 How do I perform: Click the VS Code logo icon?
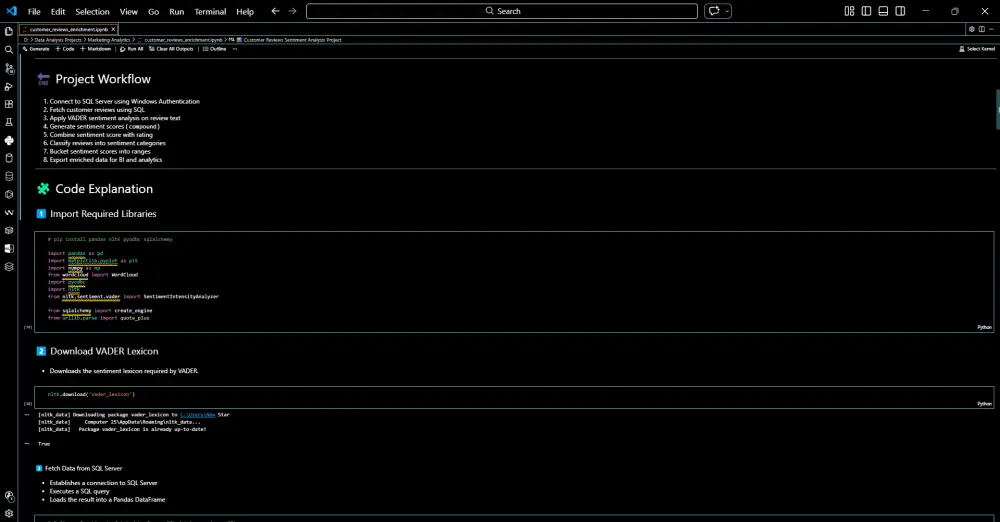pos(11,11)
